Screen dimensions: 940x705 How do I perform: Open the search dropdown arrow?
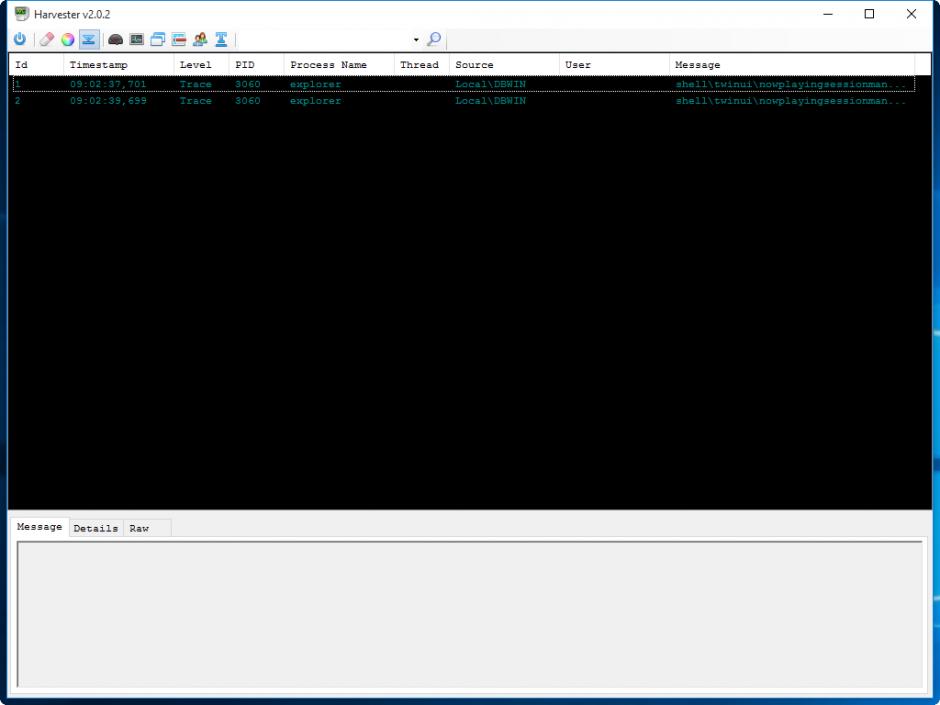(x=416, y=40)
